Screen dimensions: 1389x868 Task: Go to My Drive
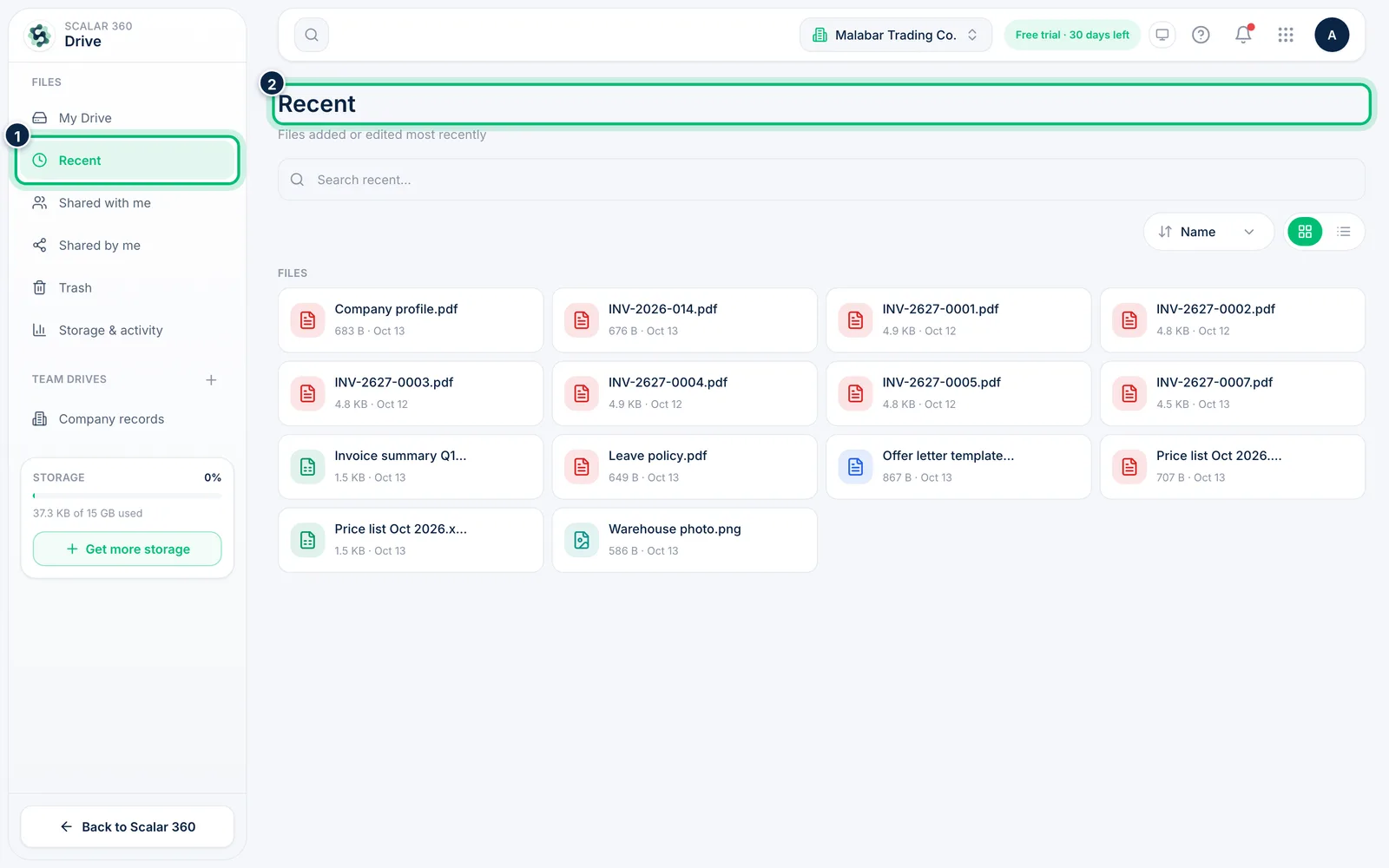point(127,118)
